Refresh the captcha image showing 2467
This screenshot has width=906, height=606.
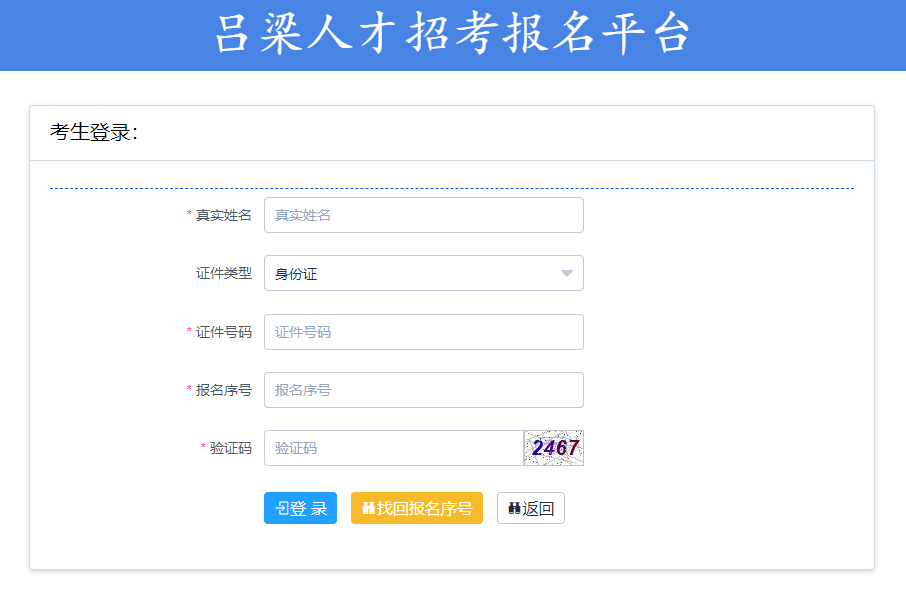(x=554, y=448)
